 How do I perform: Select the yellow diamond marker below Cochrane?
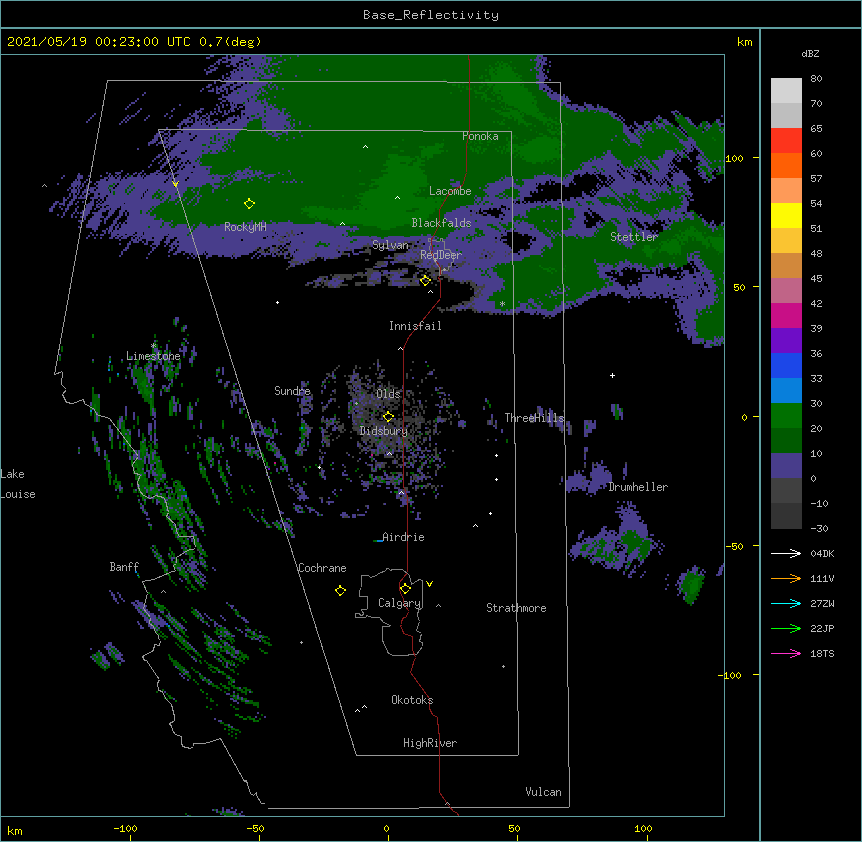(x=340, y=591)
